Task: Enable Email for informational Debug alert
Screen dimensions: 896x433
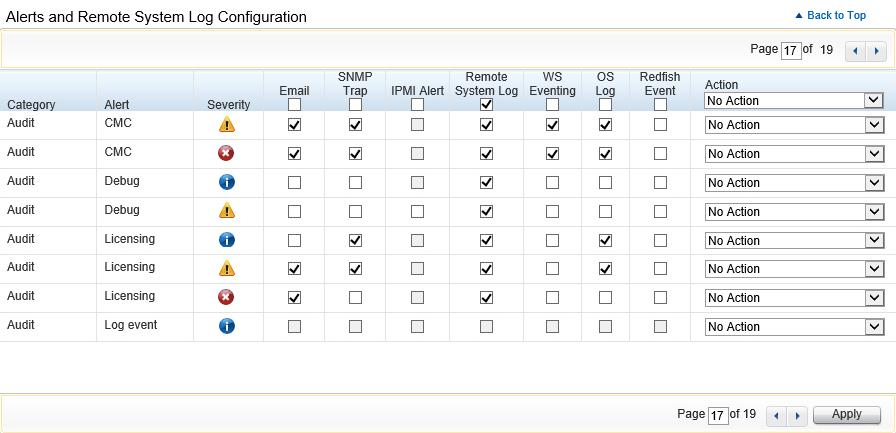Action: point(294,183)
